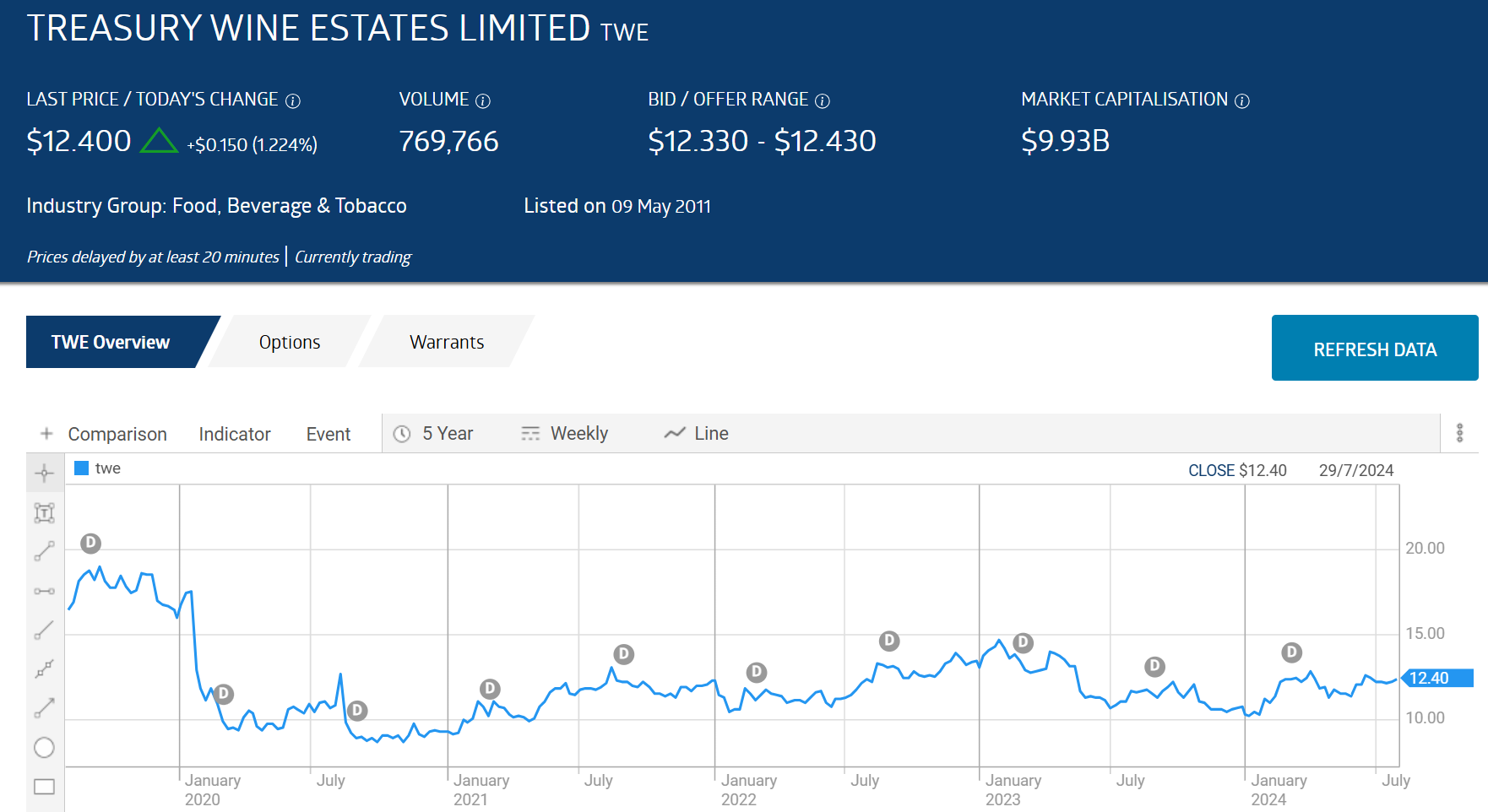Select the multi-point trend channel tool
The width and height of the screenshot is (1488, 812).
pos(45,669)
